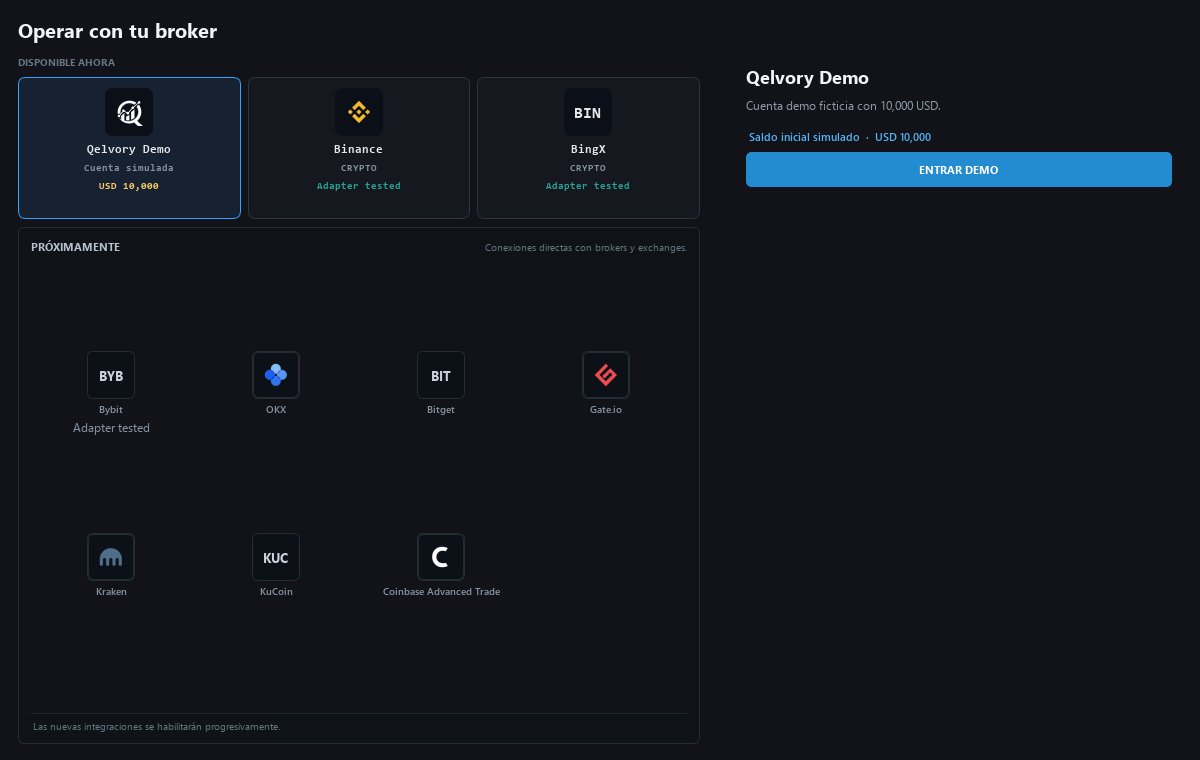
Task: Click the Gate.io logo icon
Action: (606, 375)
